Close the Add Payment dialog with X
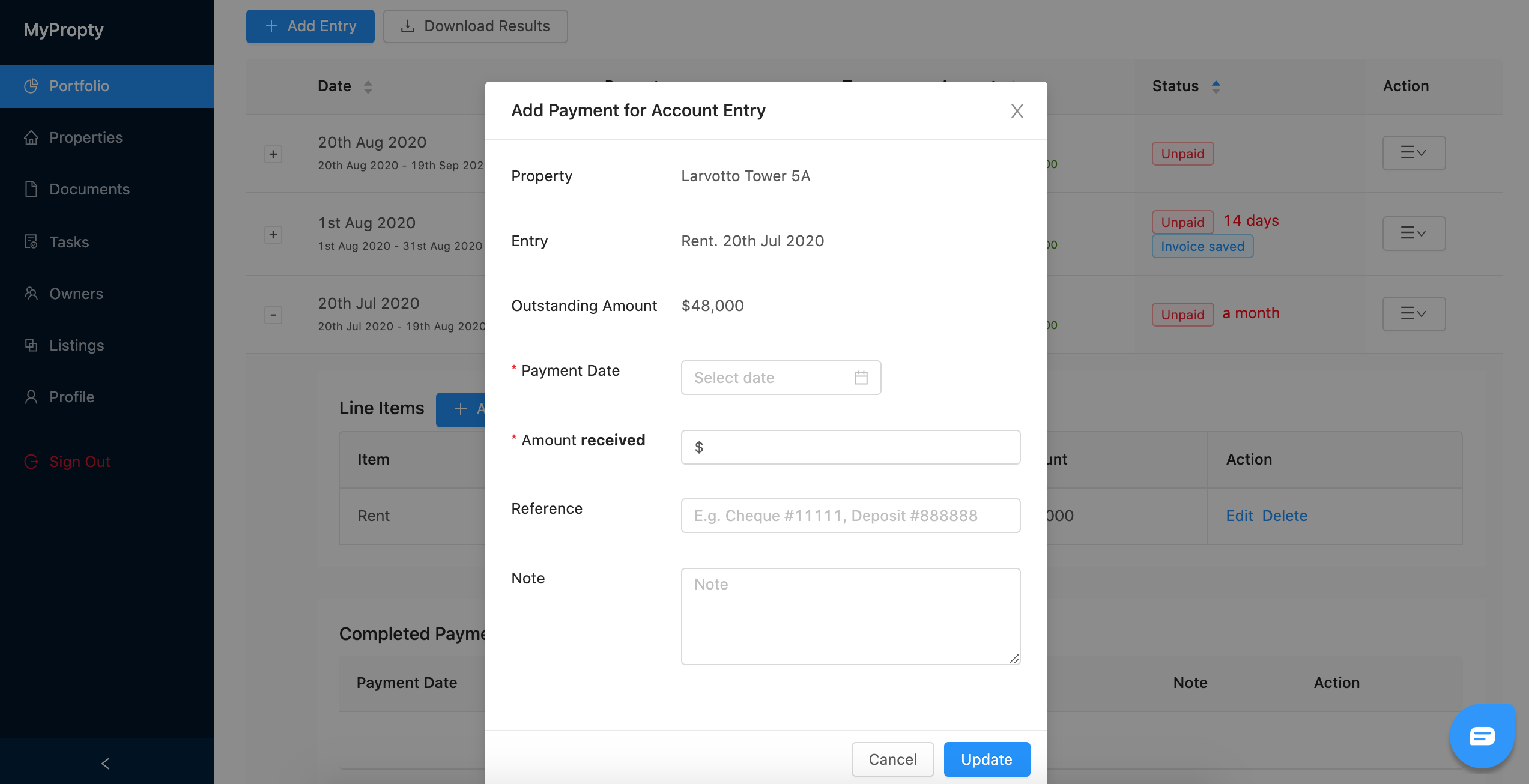1529x784 pixels. coord(1017,111)
